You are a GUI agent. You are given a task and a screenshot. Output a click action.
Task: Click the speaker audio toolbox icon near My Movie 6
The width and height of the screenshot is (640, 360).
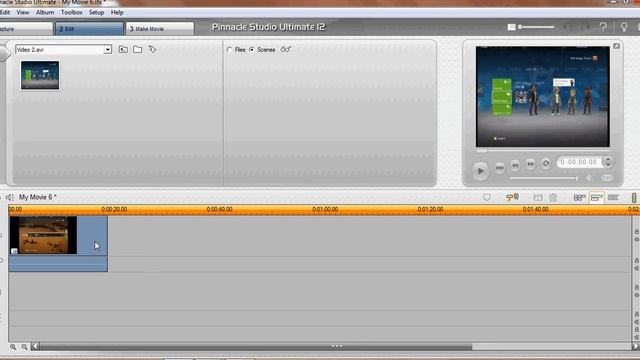10,198
